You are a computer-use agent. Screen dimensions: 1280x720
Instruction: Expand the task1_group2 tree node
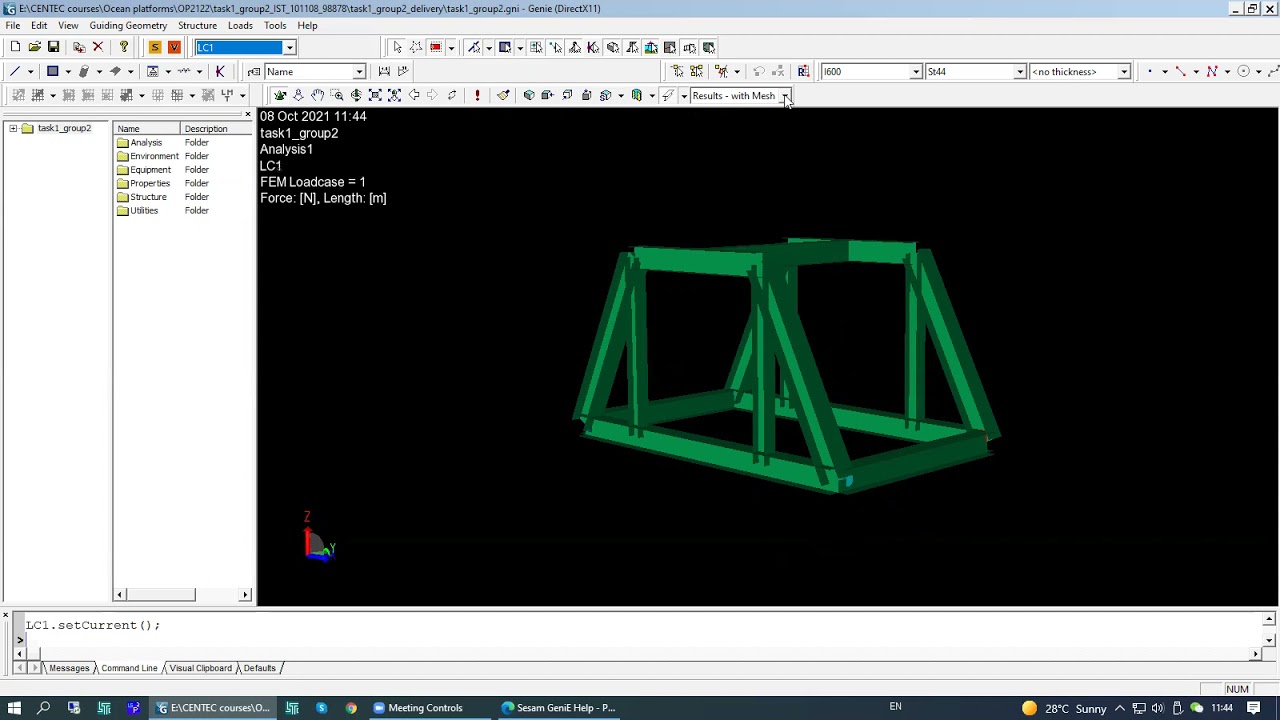(13, 128)
